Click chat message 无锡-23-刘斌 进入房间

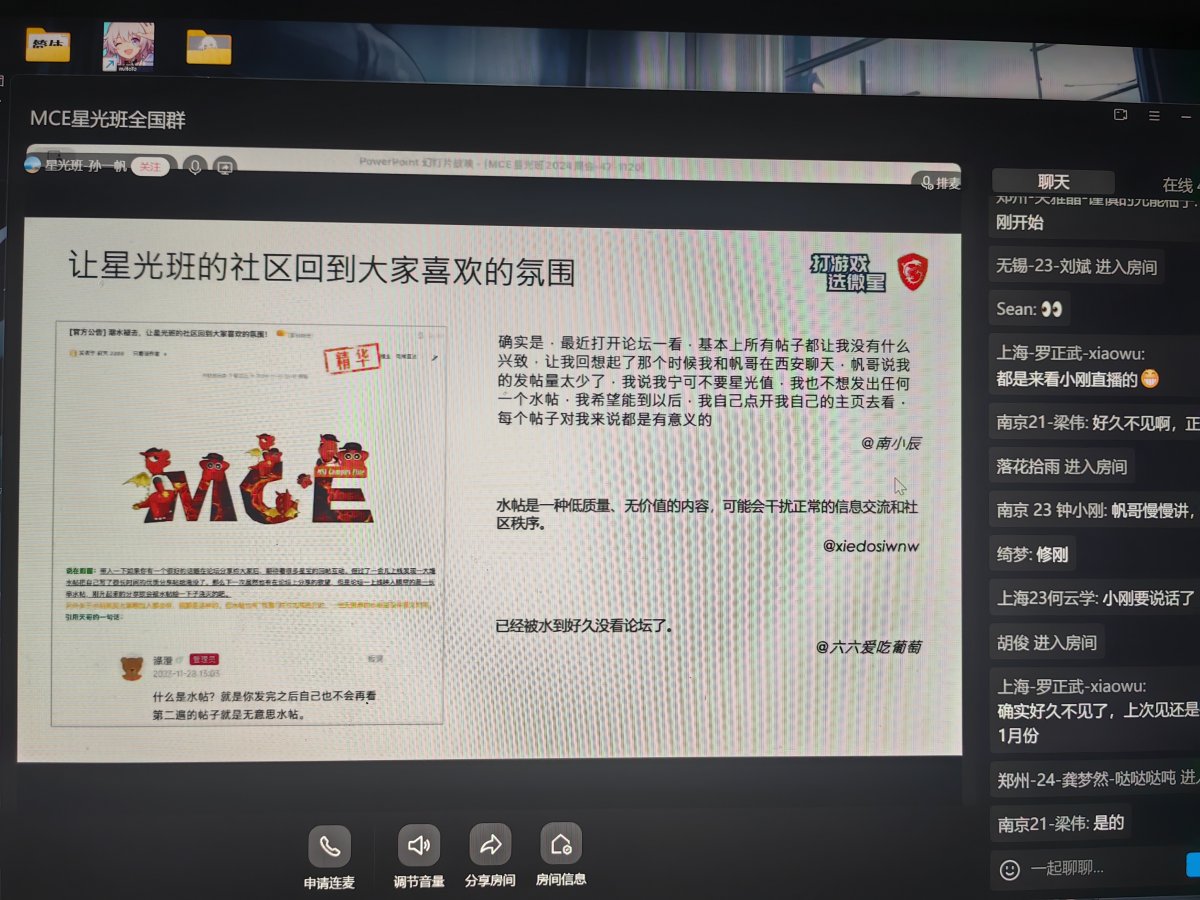[x=1076, y=267]
